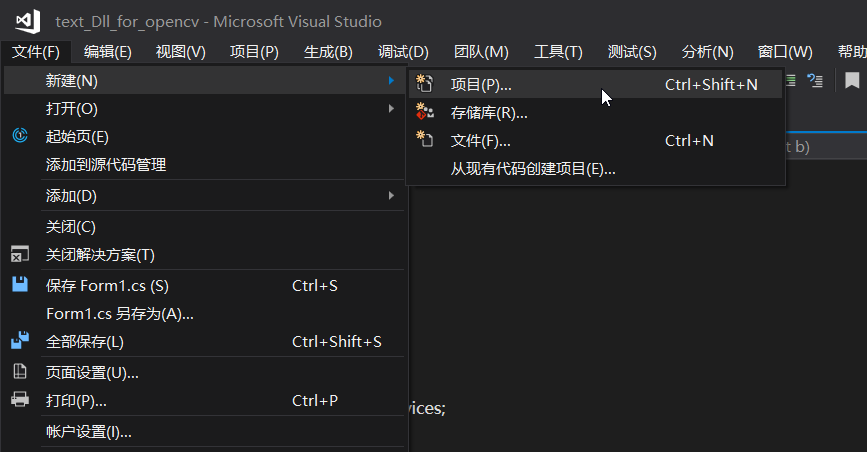Open 起始页(E) start page
This screenshot has width=867, height=452.
205,136
